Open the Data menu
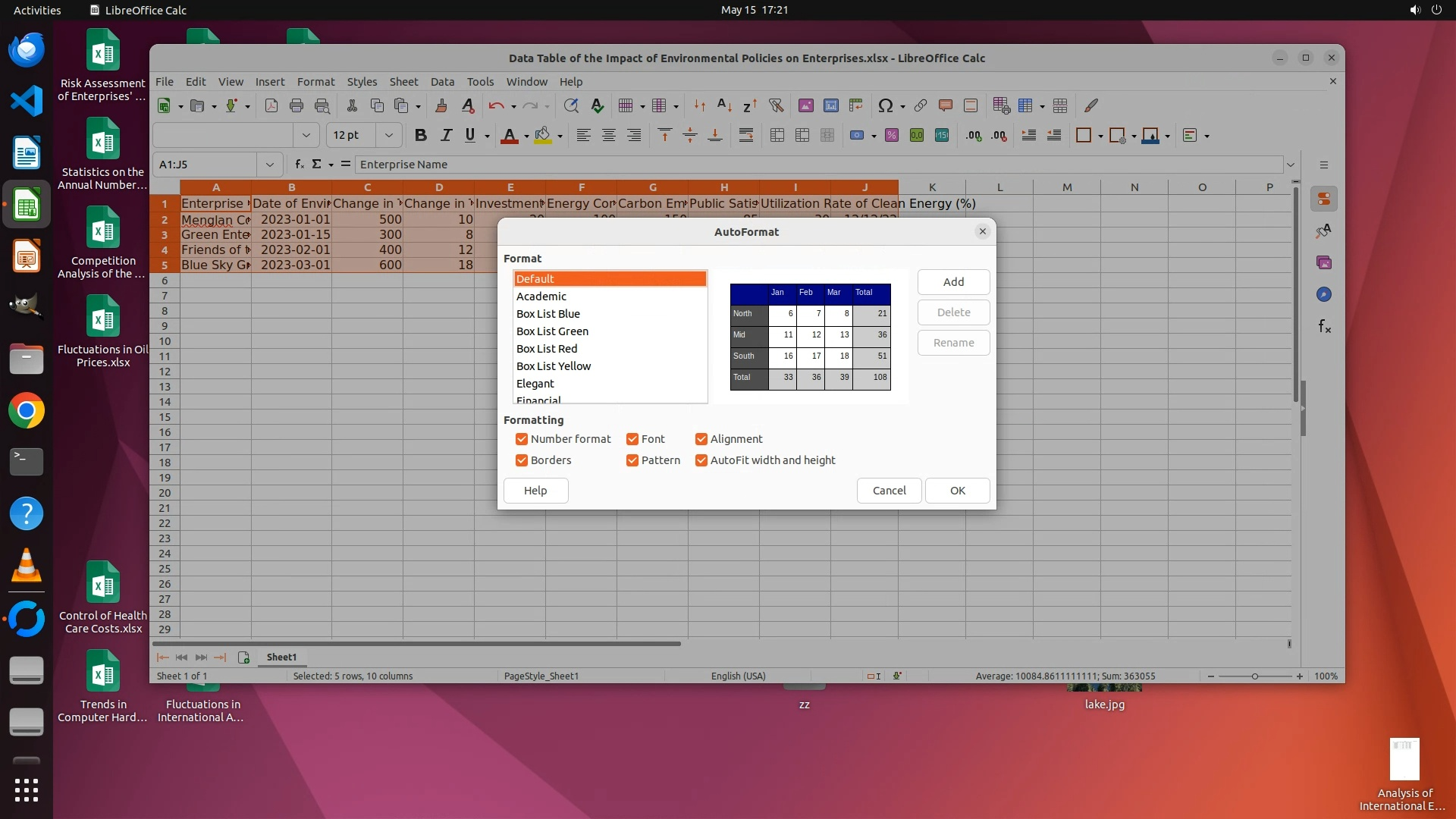The image size is (1456, 819). 442,82
